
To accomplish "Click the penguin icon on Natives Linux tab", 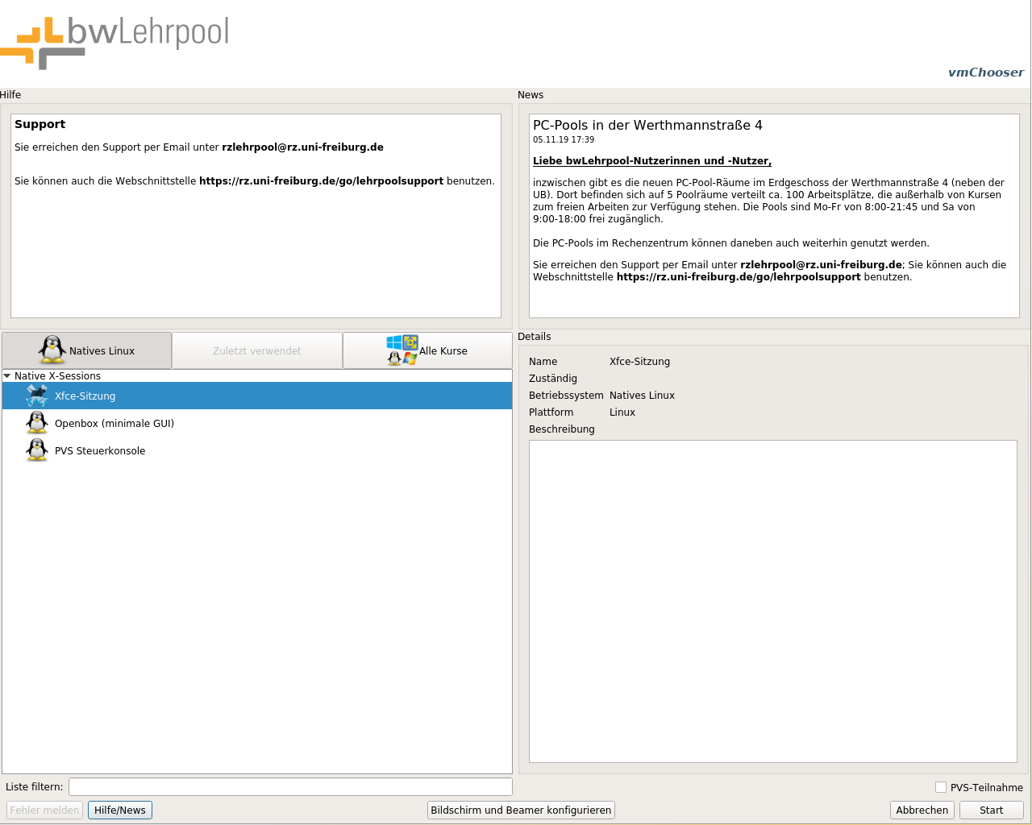I will 52,350.
